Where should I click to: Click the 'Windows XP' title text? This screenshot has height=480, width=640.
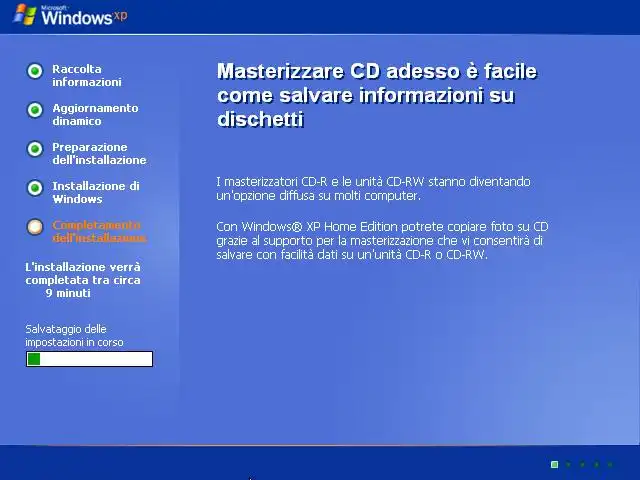(84, 17)
